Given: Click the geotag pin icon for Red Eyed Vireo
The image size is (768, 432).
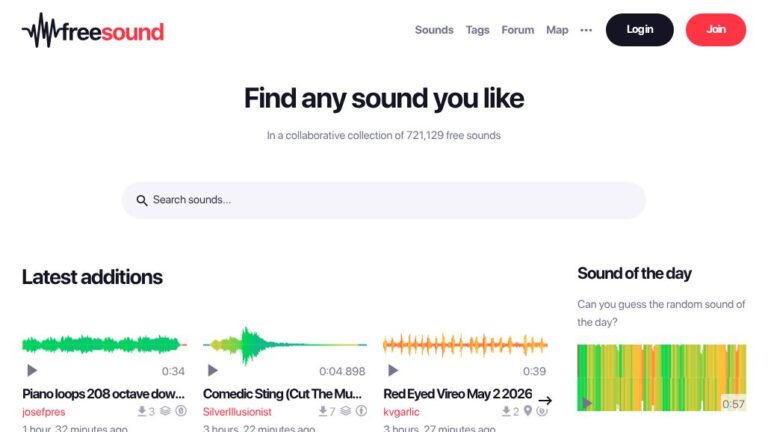Looking at the screenshot, I should 528,410.
